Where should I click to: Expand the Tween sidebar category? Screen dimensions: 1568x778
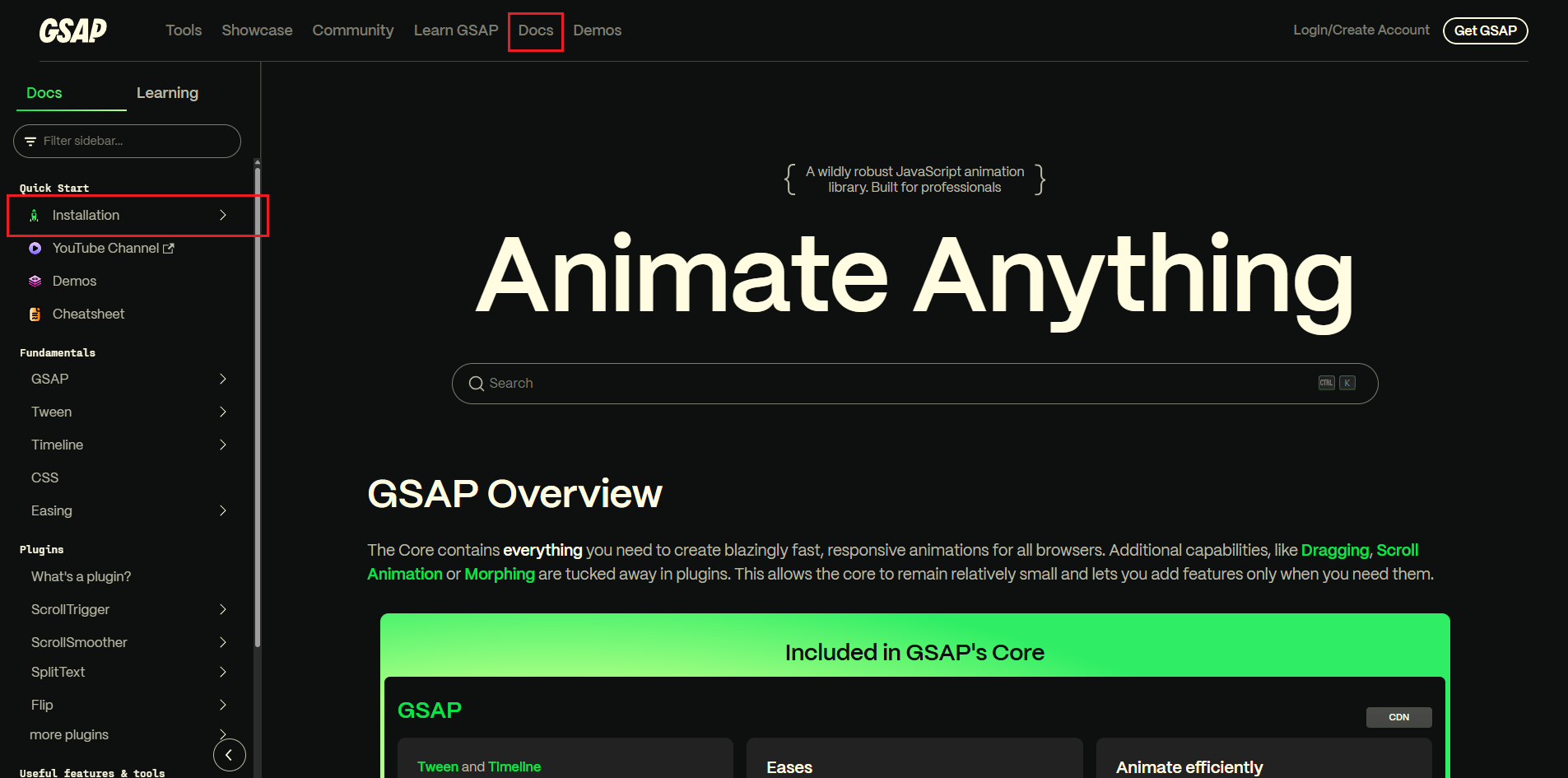tap(223, 412)
